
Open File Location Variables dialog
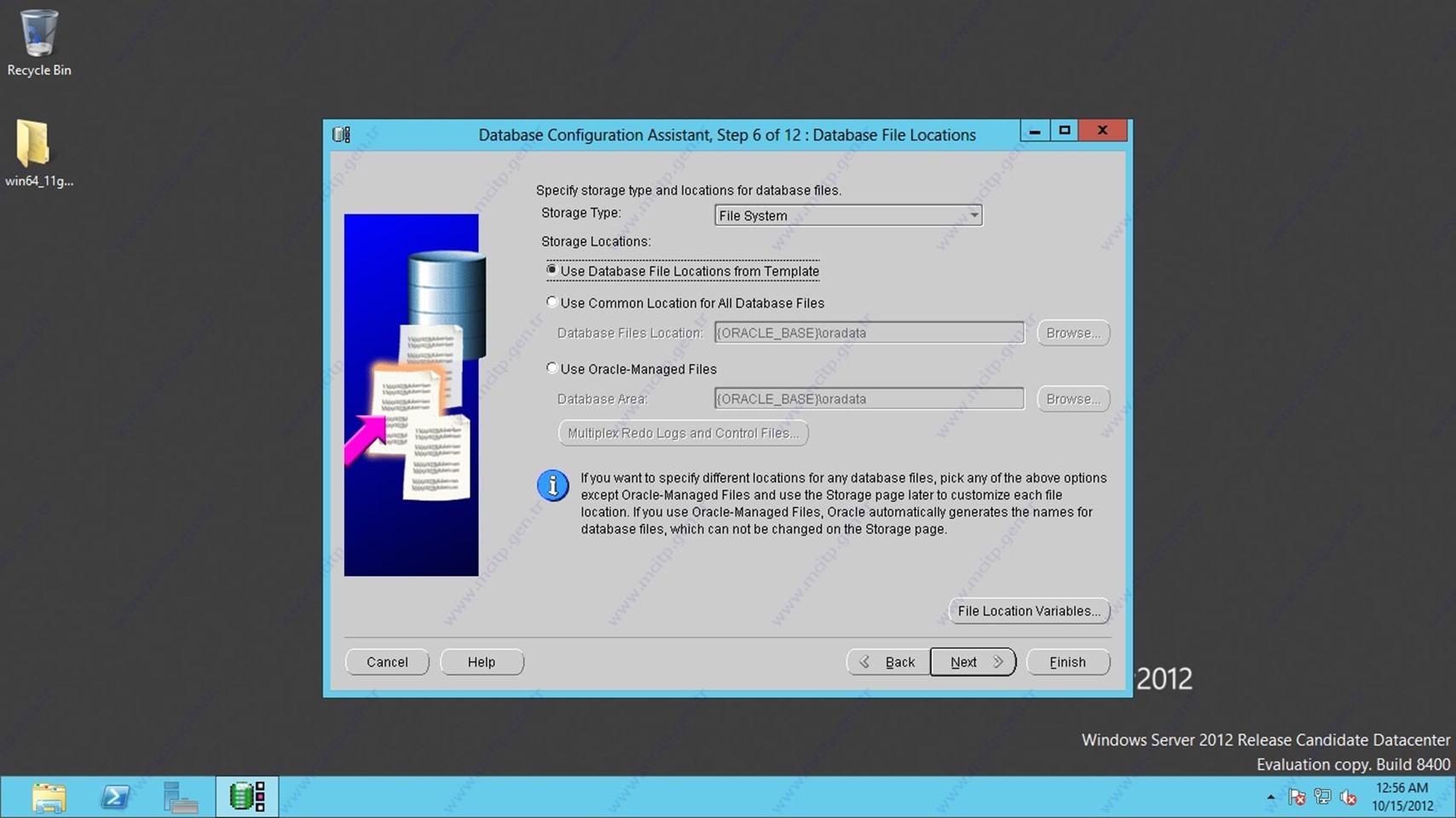(x=1029, y=611)
